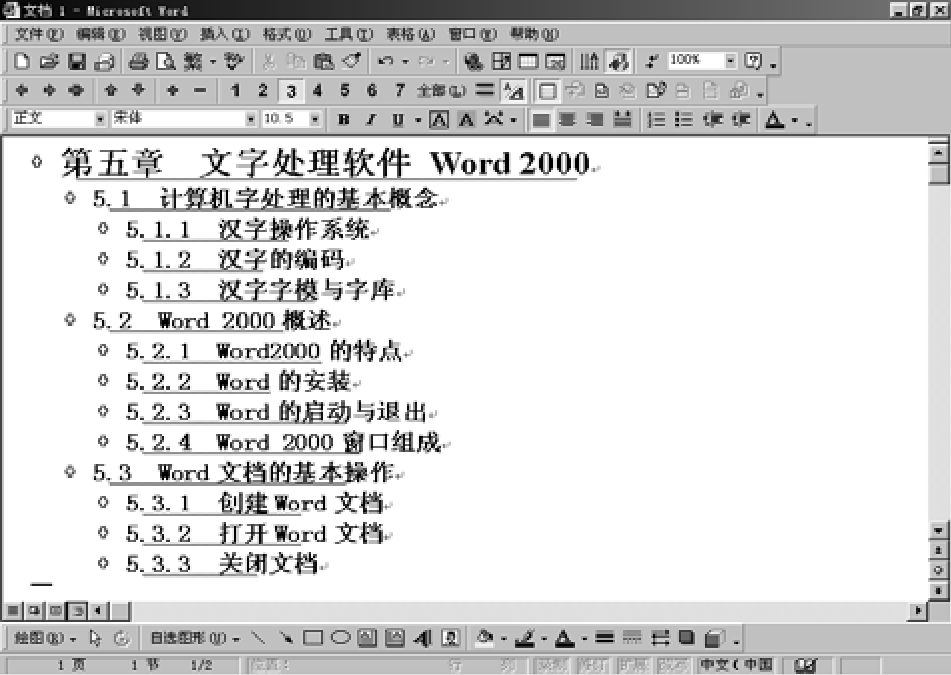The width and height of the screenshot is (951, 675).
Task: Click the Print icon
Action: click(x=139, y=61)
